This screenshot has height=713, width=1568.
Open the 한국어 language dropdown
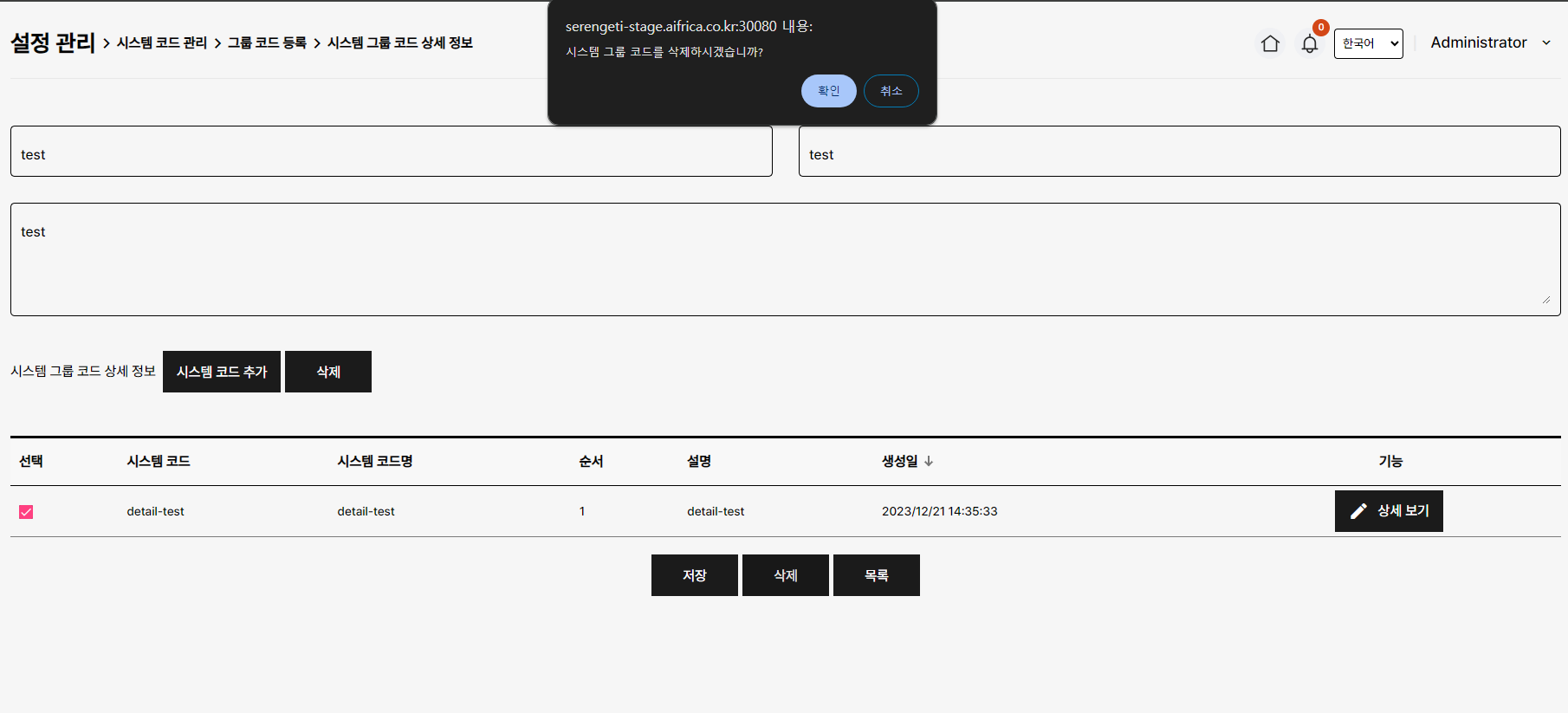(1368, 43)
